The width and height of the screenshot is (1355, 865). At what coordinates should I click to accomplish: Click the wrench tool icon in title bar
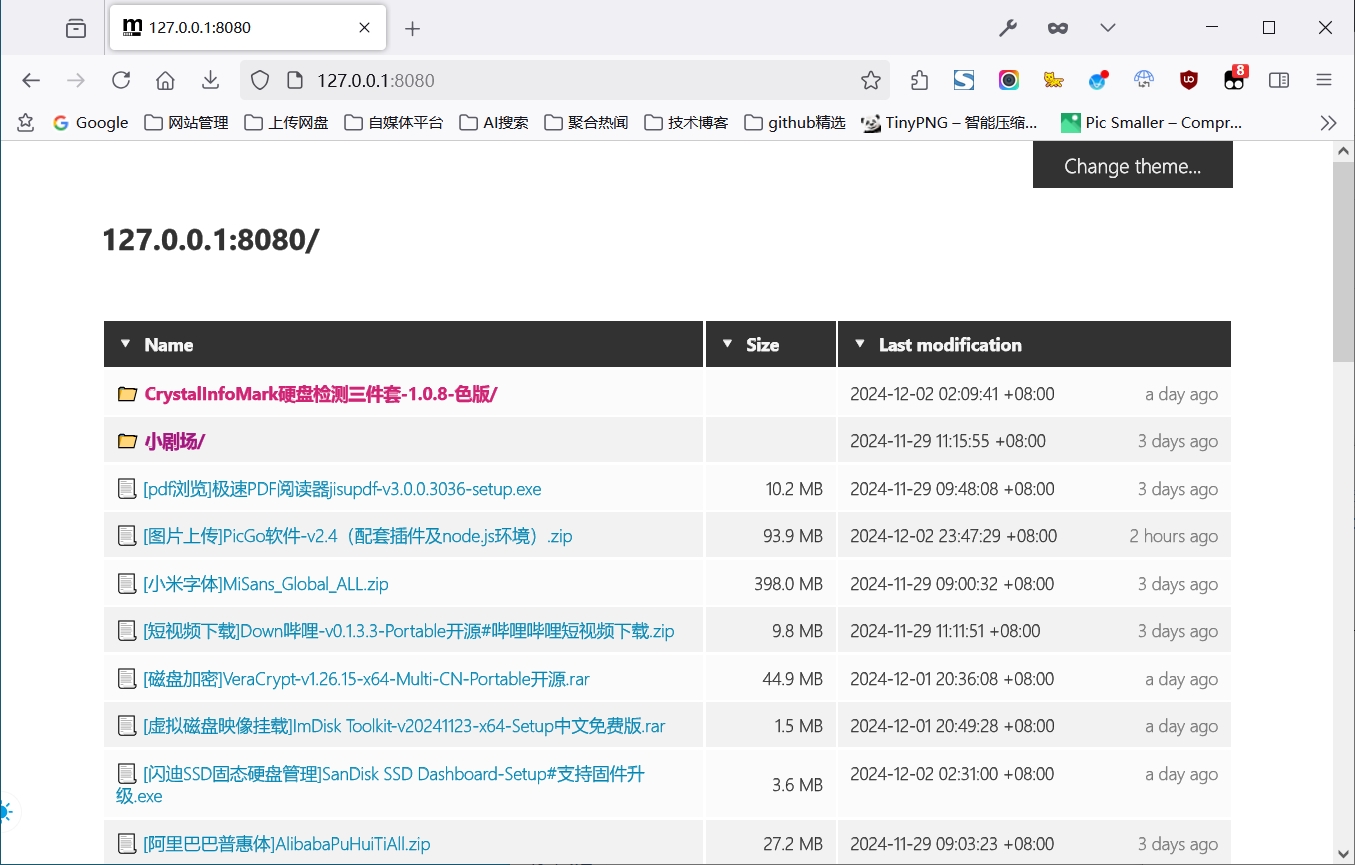[x=1008, y=27]
